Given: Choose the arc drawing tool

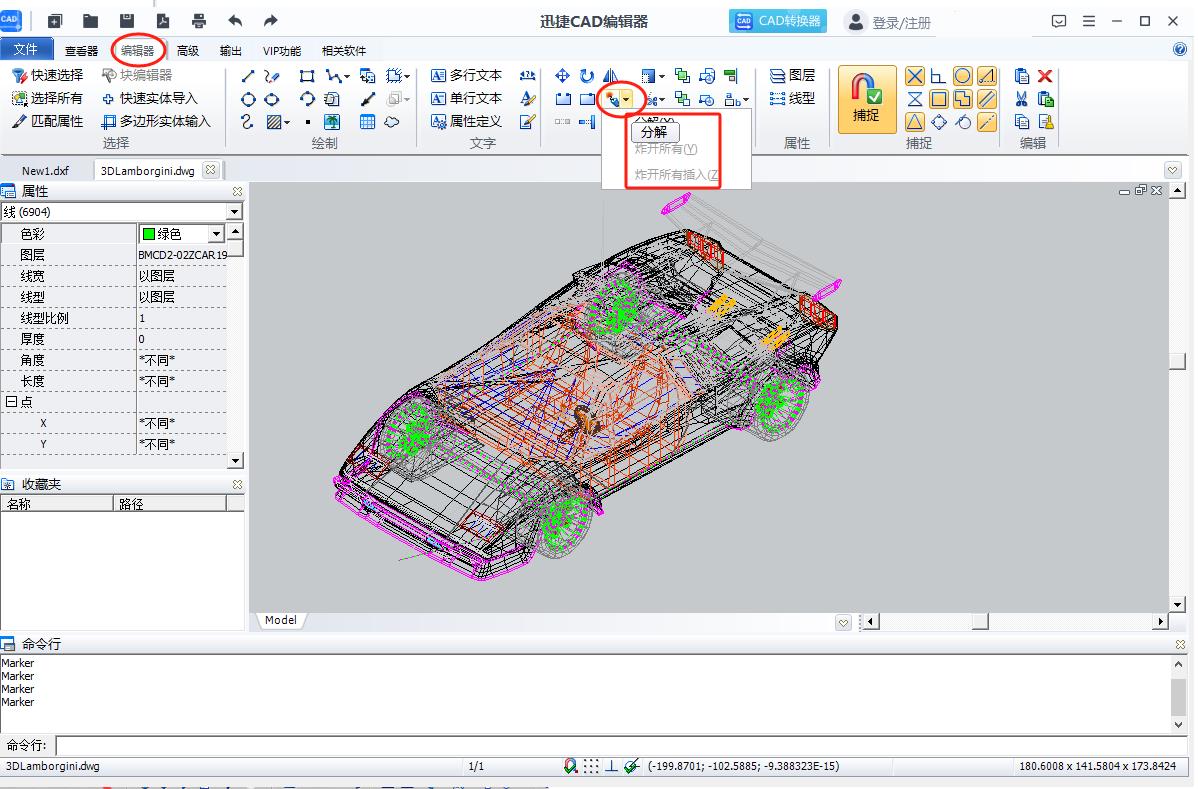Looking at the screenshot, I should click(x=306, y=99).
